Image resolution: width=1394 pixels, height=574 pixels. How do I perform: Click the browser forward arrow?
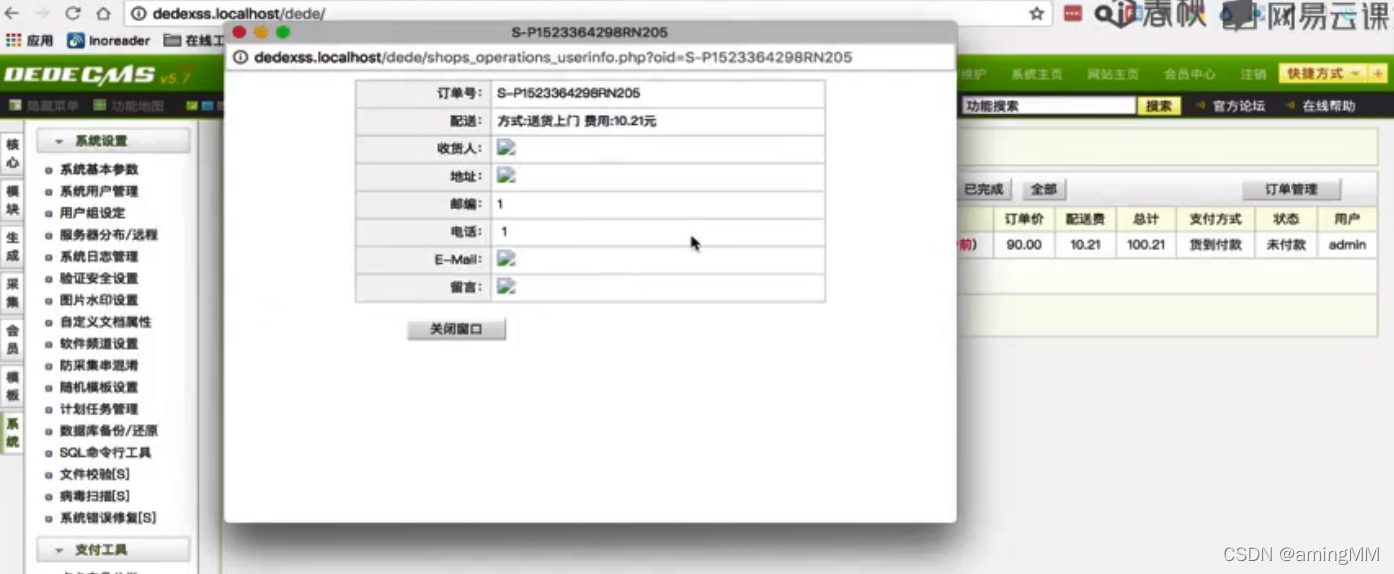(42, 13)
